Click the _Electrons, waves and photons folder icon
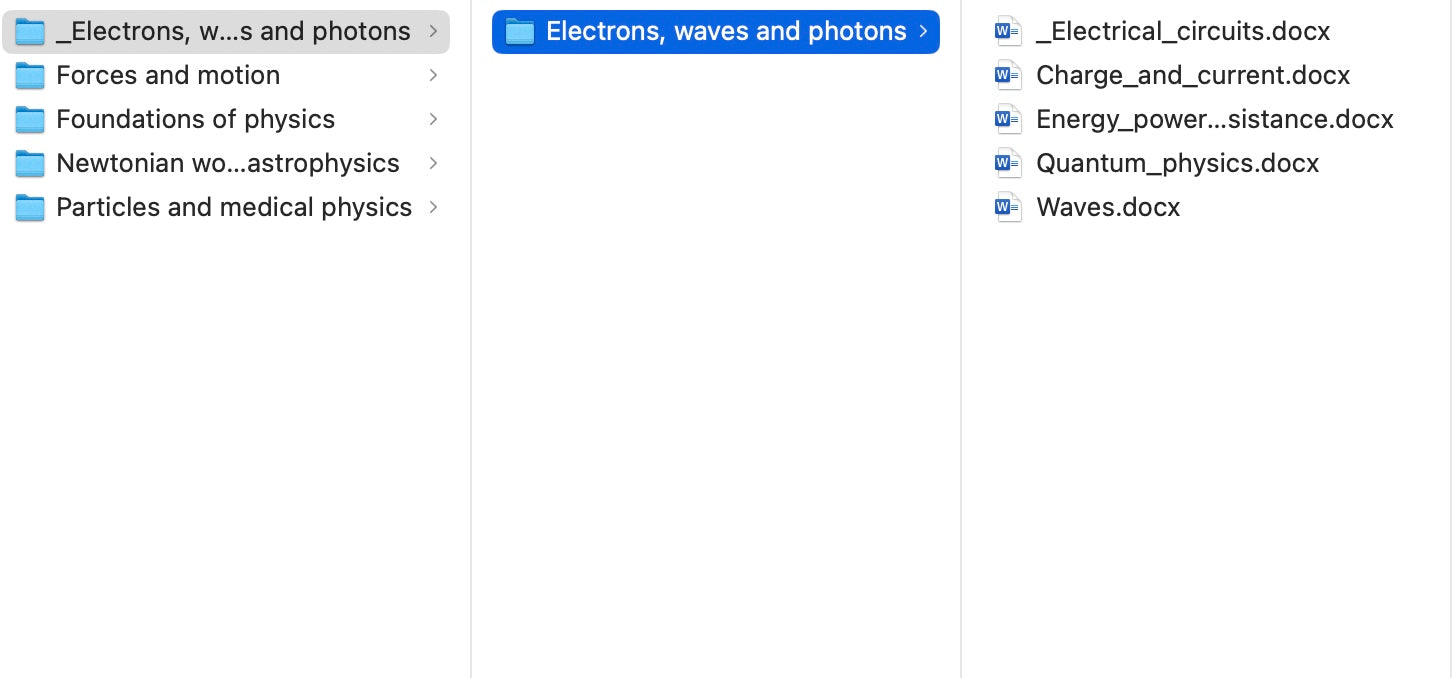 30,32
